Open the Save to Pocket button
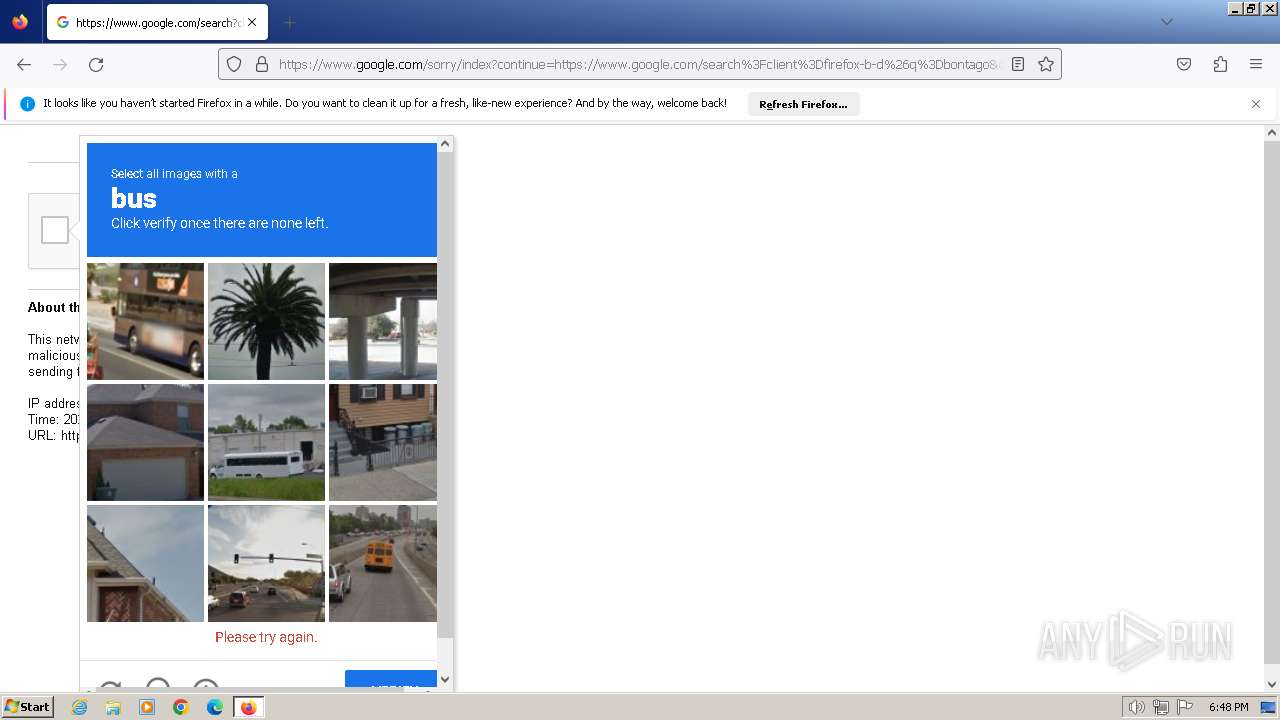The height and width of the screenshot is (720, 1280). pyautogui.click(x=1184, y=64)
